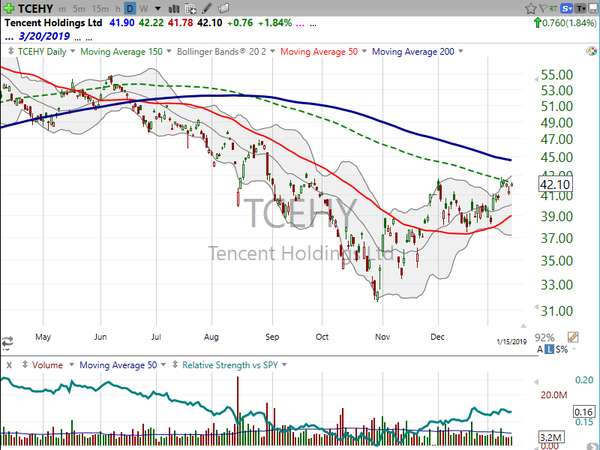Switch price scale to percent 'S%'
This screenshot has height=450, width=600.
(x=562, y=349)
